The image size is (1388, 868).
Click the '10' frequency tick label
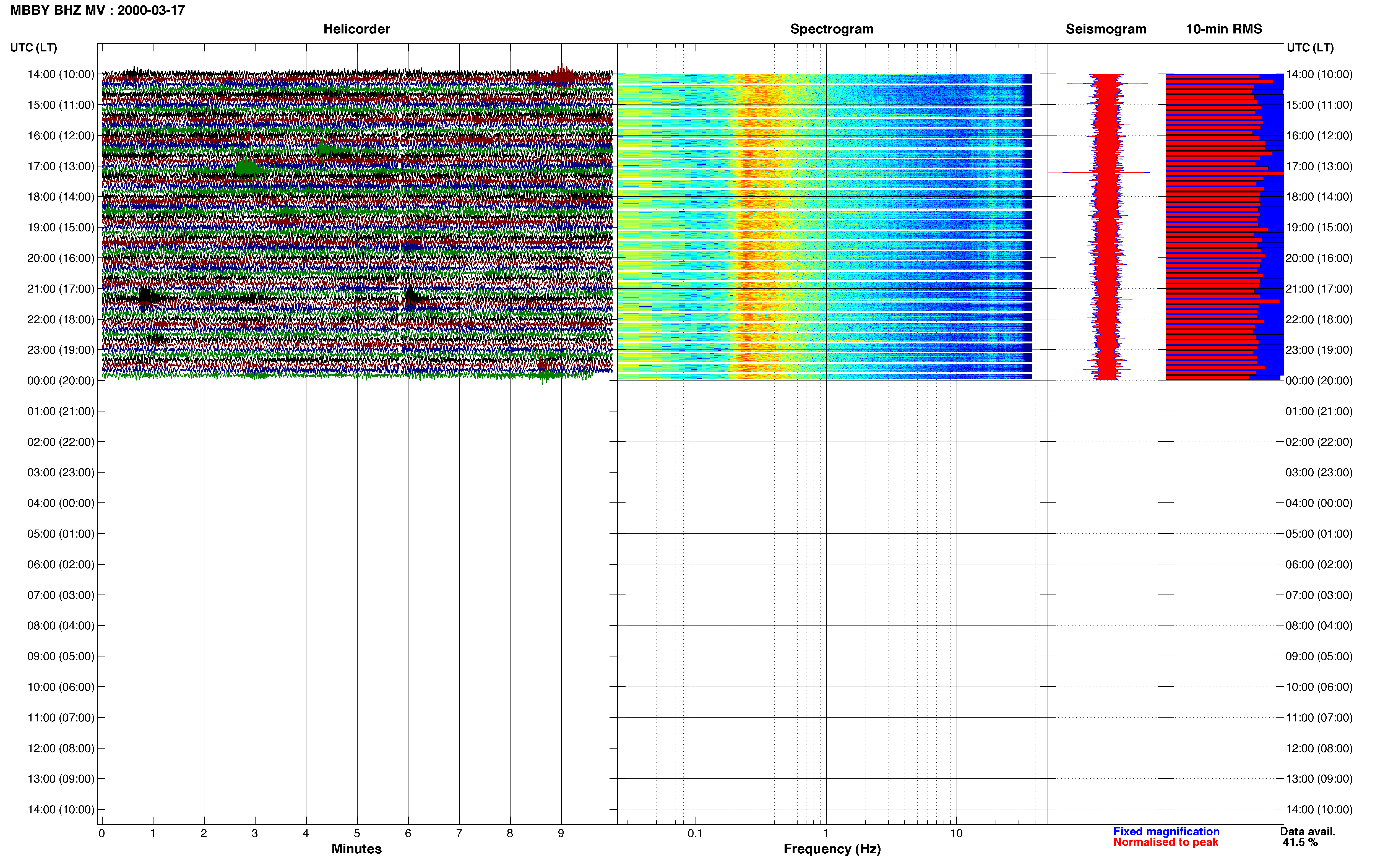point(956,833)
